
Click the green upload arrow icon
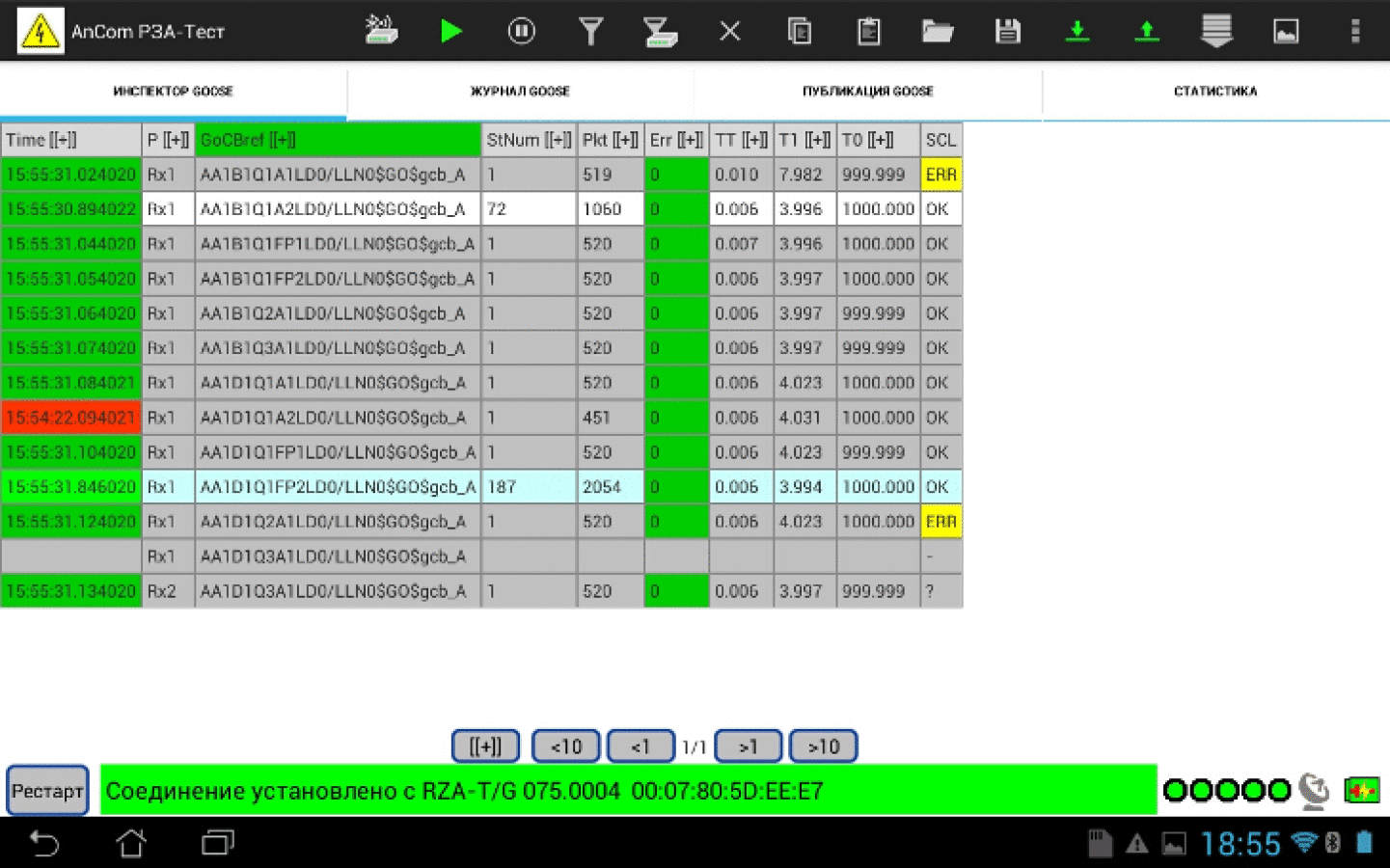[1147, 32]
